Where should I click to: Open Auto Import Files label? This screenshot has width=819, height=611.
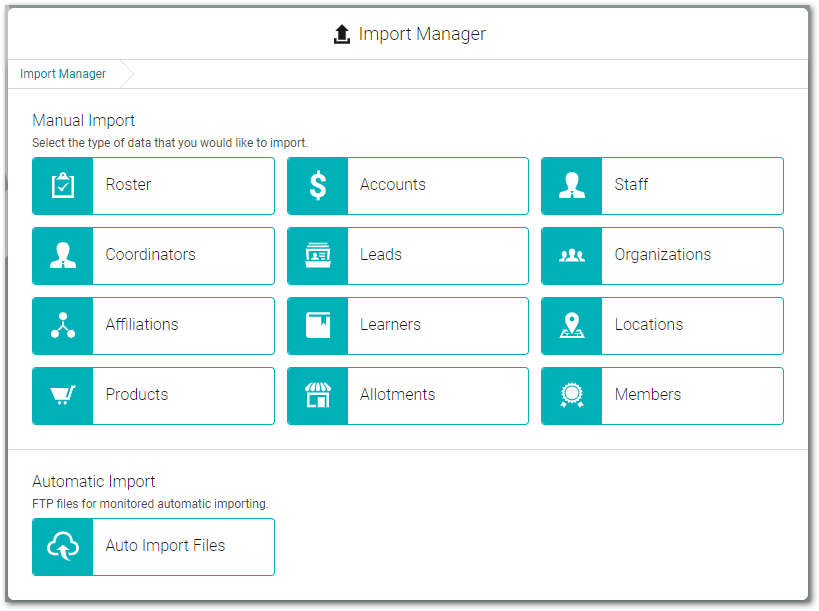(165, 545)
